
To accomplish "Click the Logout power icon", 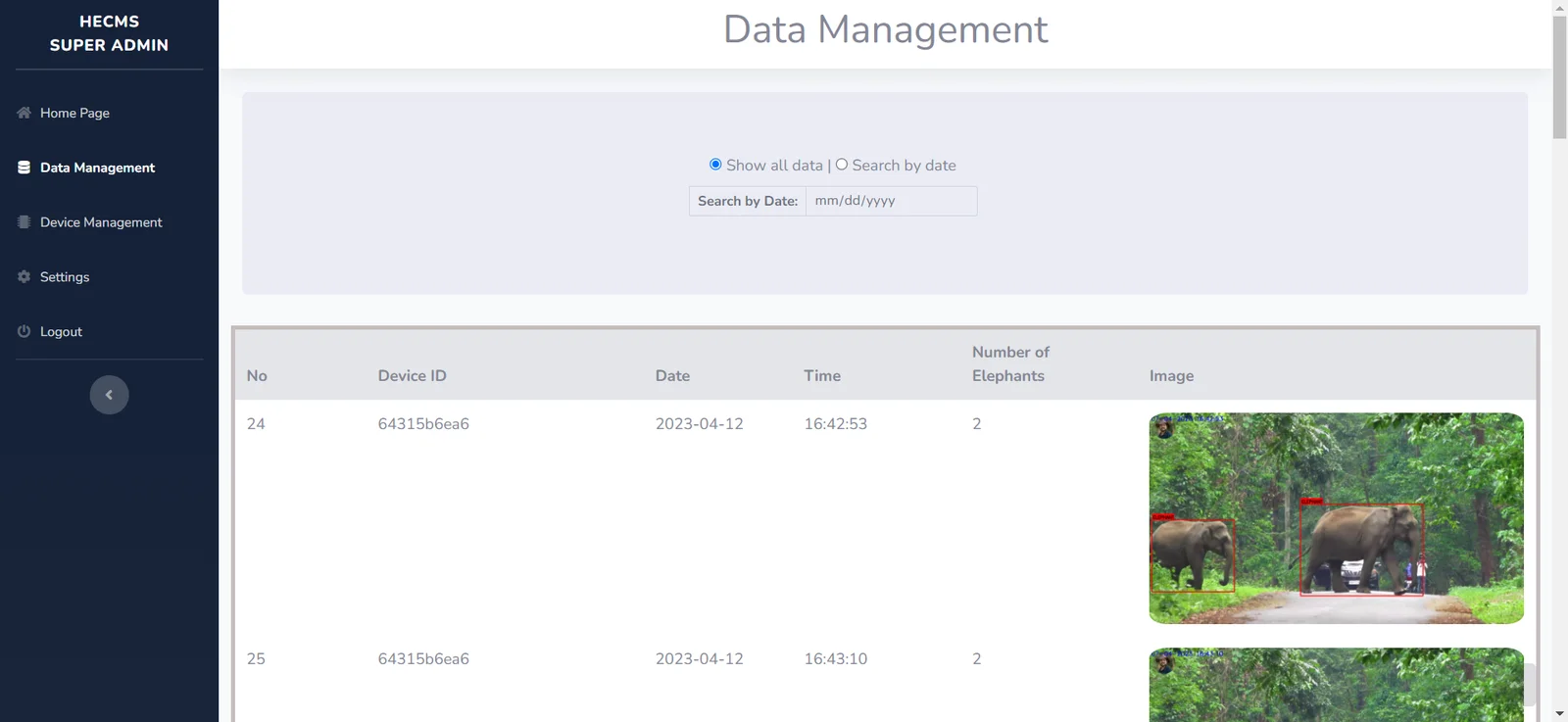I will click(x=24, y=332).
